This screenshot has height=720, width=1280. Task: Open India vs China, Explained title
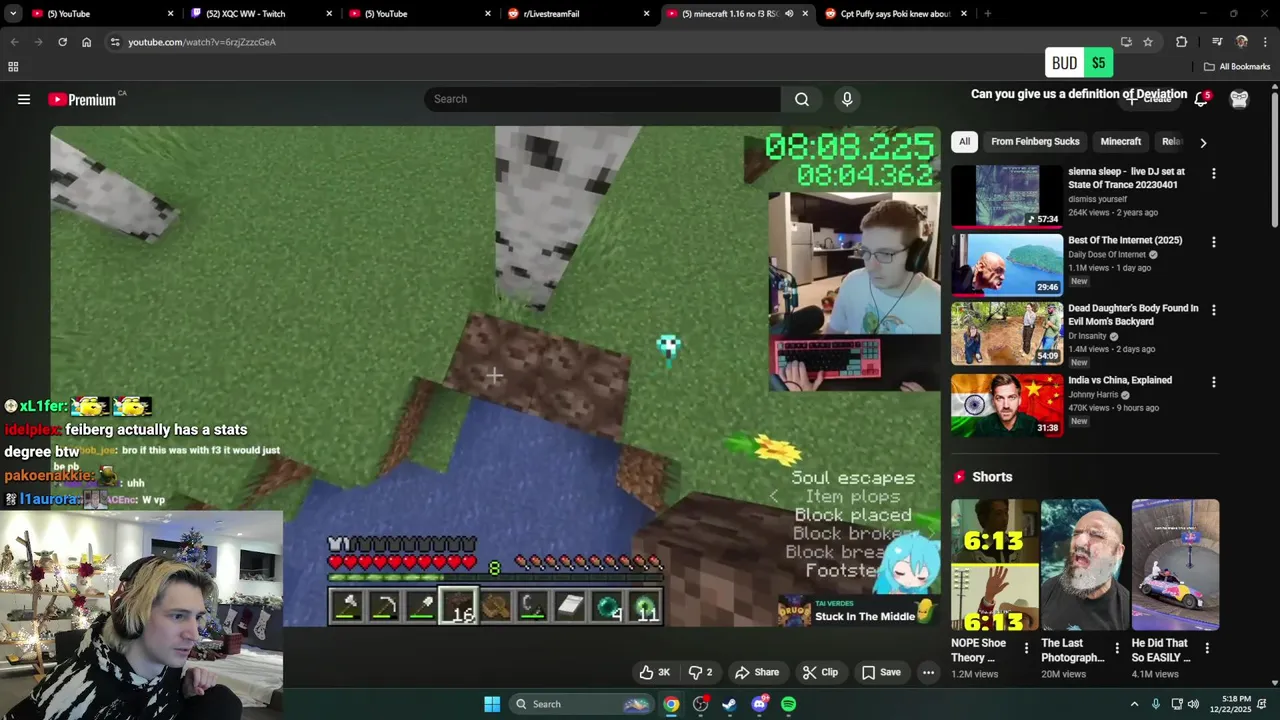[1120, 380]
